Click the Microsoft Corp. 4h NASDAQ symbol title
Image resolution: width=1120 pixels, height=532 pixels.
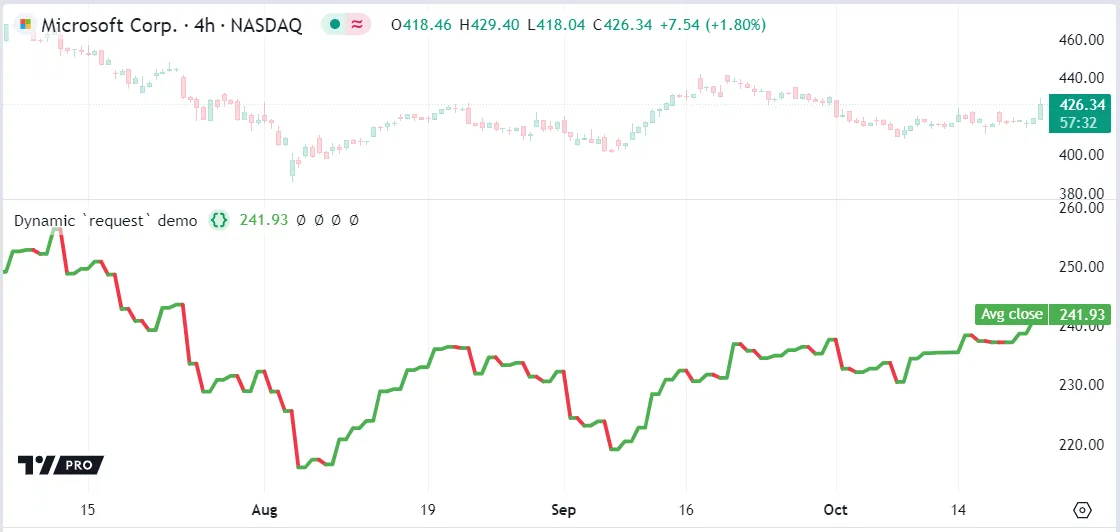point(171,26)
